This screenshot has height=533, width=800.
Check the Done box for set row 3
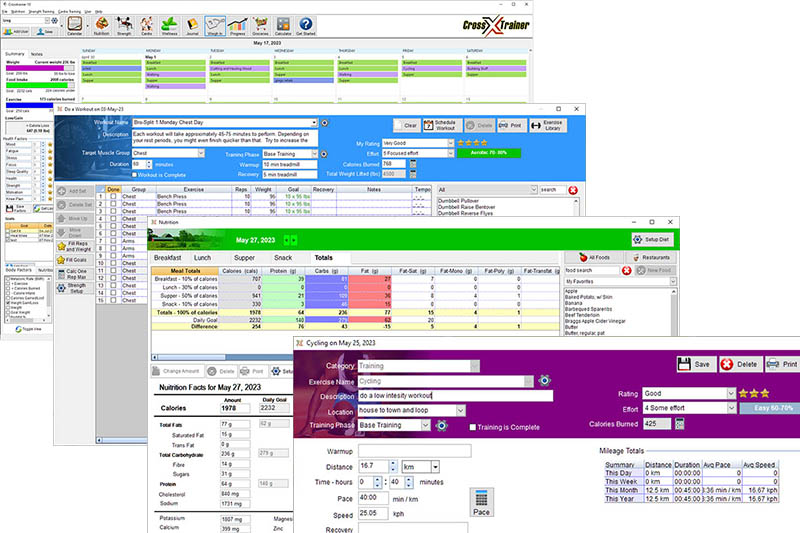click(x=113, y=211)
